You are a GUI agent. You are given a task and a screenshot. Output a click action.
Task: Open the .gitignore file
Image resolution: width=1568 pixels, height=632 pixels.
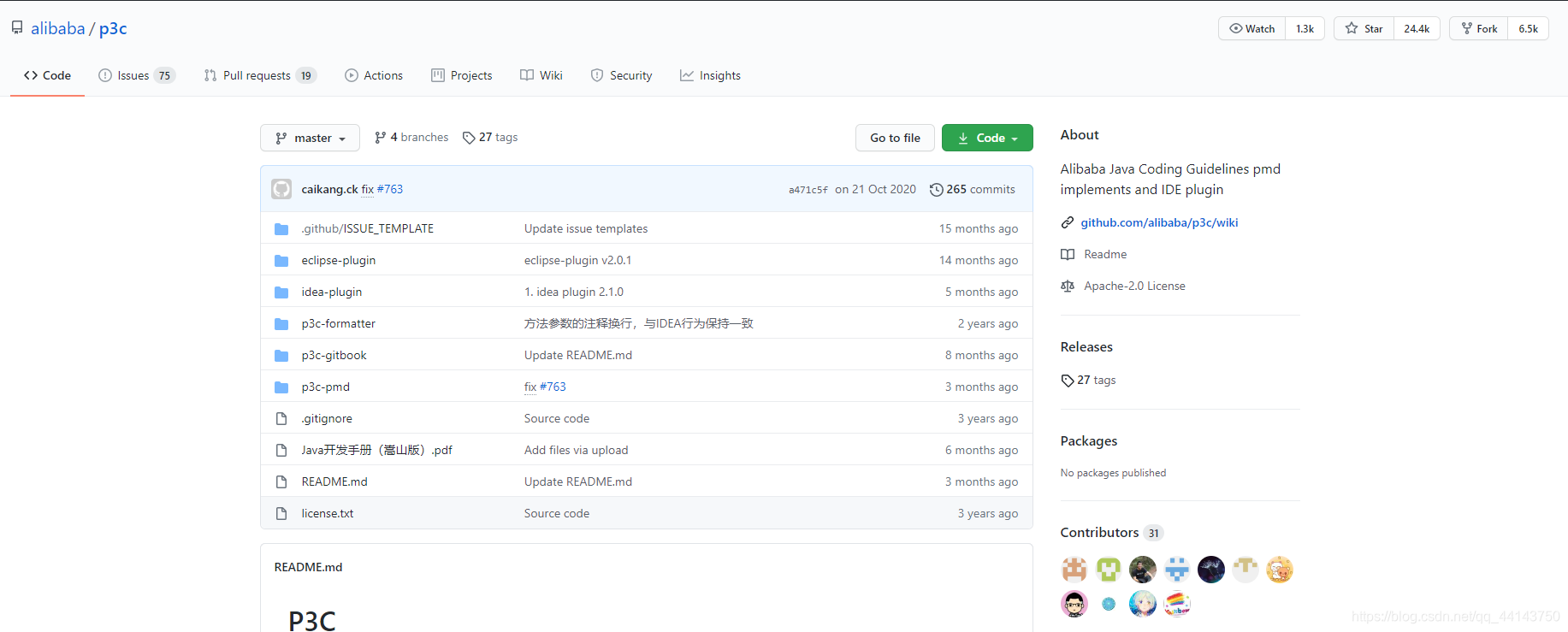[x=327, y=418]
